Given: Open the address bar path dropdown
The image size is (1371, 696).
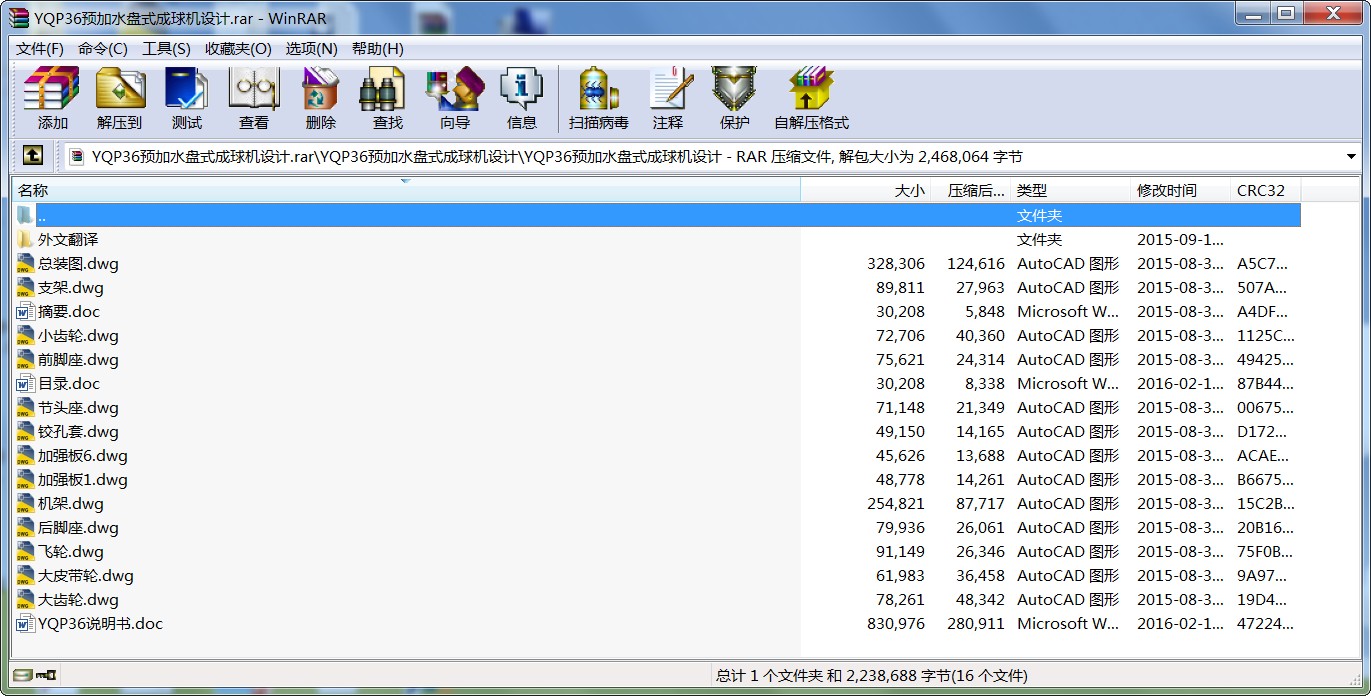Looking at the screenshot, I should coord(1351,156).
